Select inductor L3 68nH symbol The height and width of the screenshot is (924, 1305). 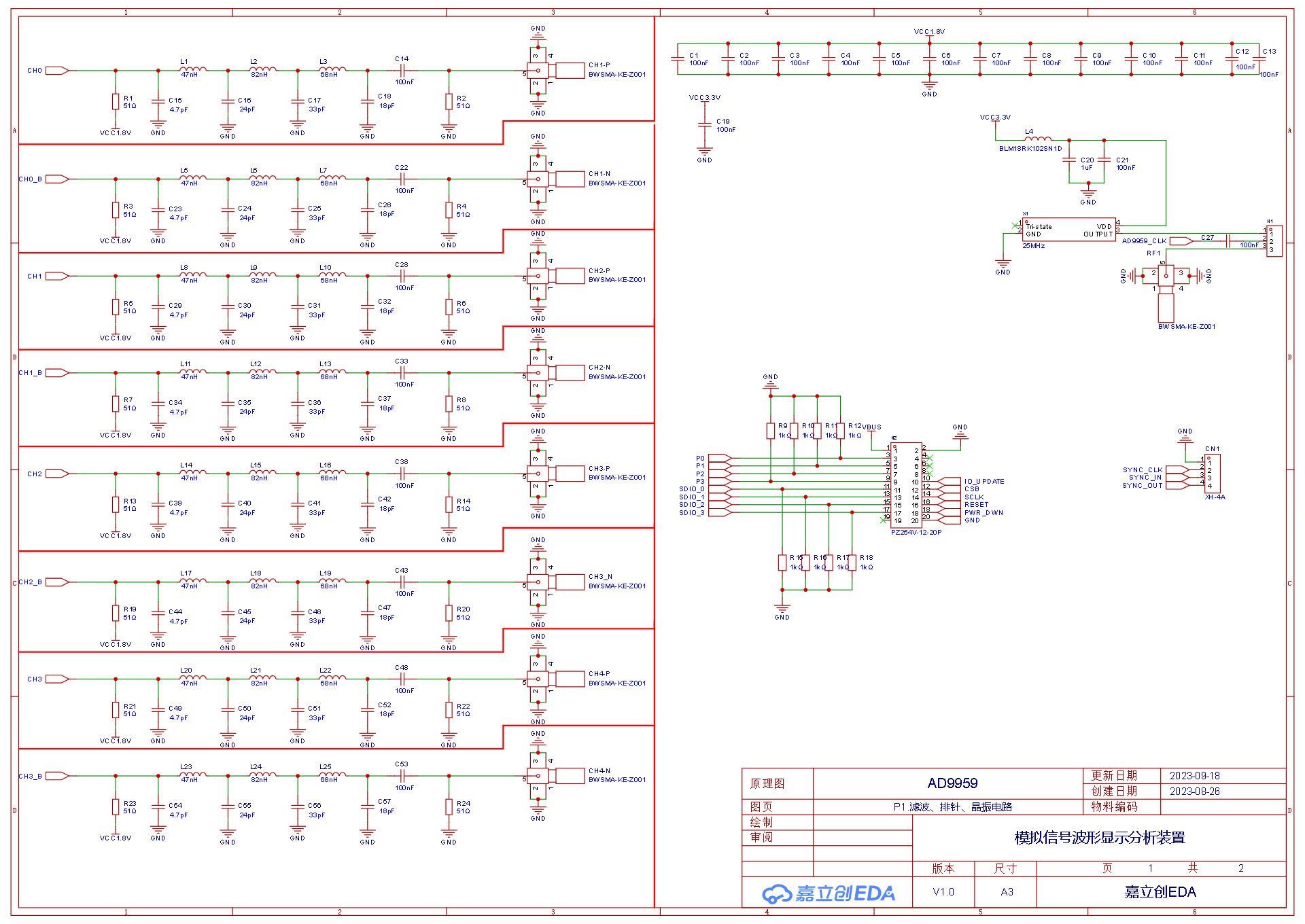click(332, 69)
